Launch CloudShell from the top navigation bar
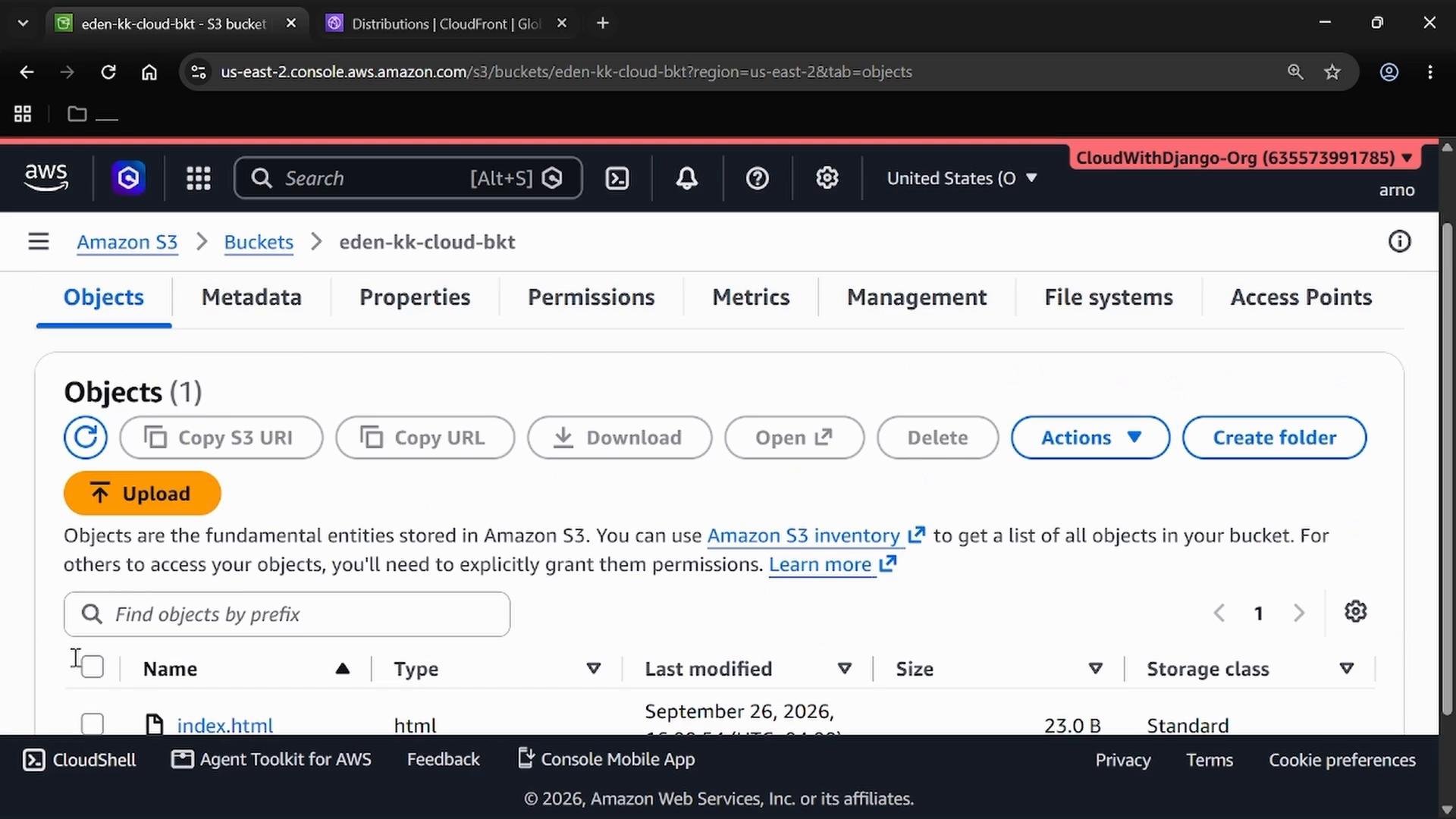Image resolution: width=1456 pixels, height=819 pixels. (617, 178)
